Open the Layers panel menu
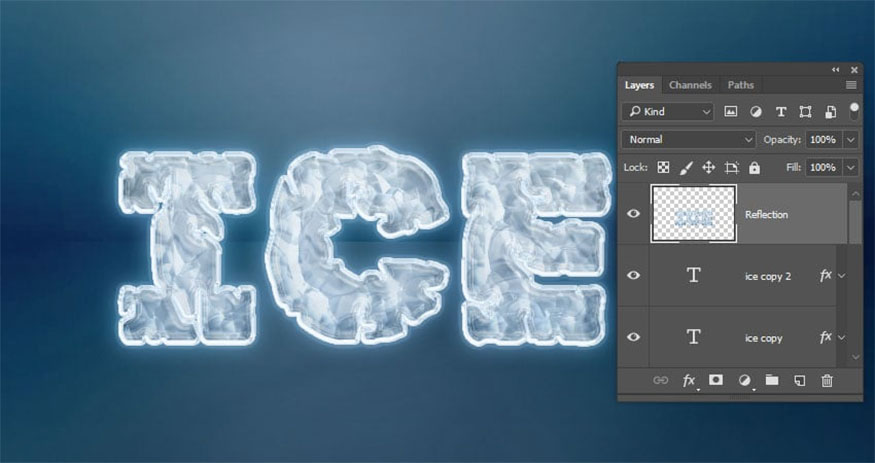Image resolution: width=875 pixels, height=463 pixels. pos(851,85)
